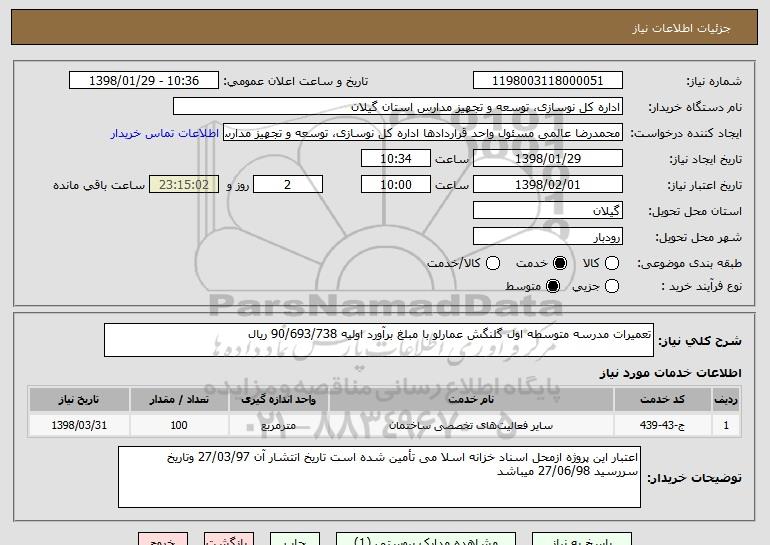
Task: Click the طبقه بندی موضوعی label
Action: 689,264
